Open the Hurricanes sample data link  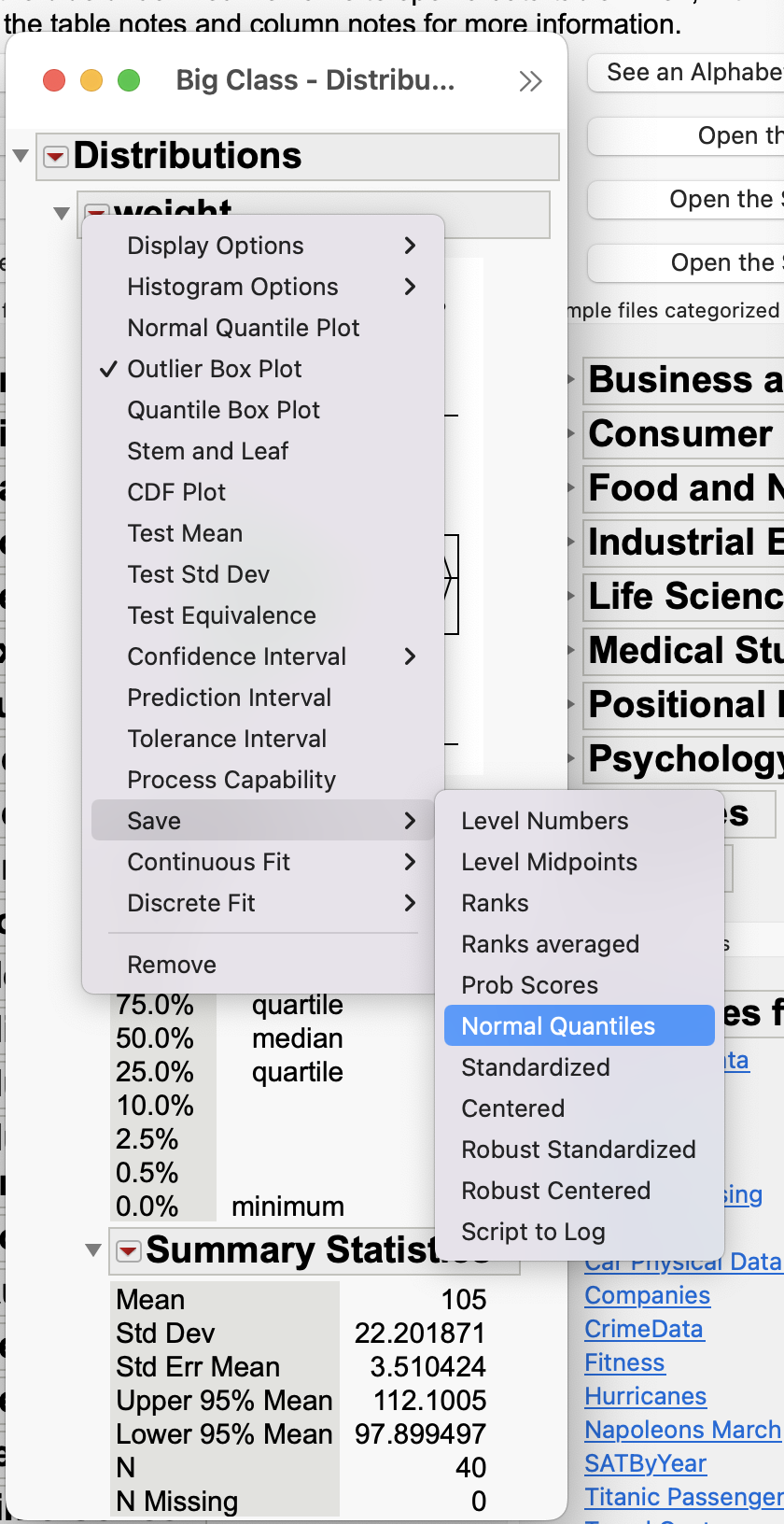[645, 1396]
